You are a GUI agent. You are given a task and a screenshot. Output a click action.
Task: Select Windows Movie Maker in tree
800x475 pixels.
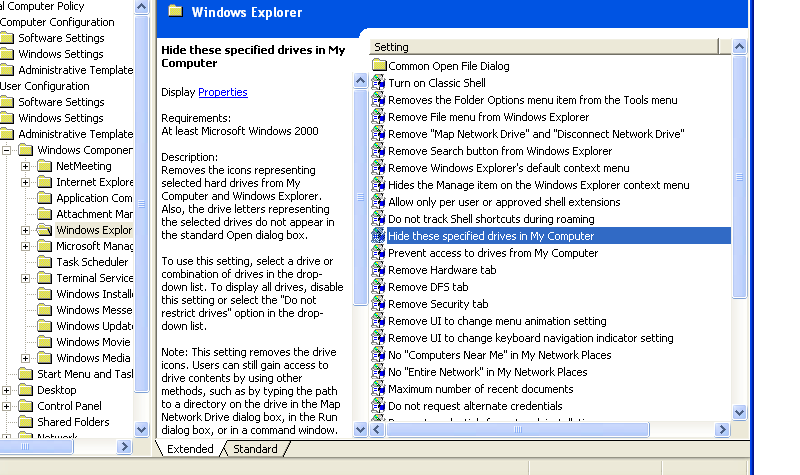tap(93, 342)
